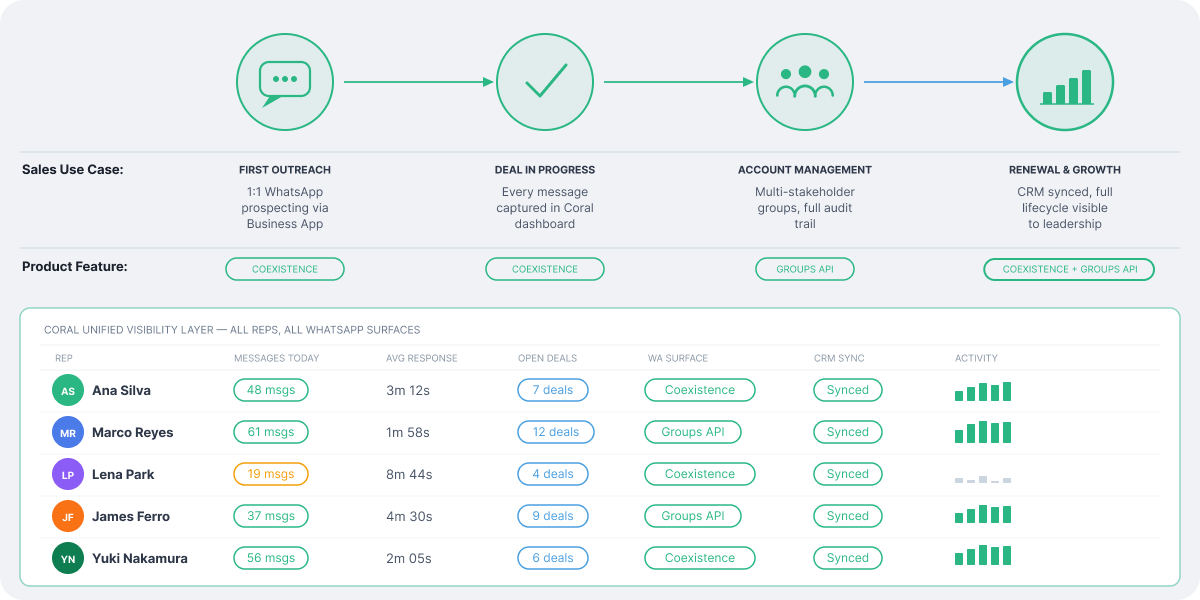The height and width of the screenshot is (600, 1200).
Task: Click the Open Deals column header
Action: click(547, 358)
